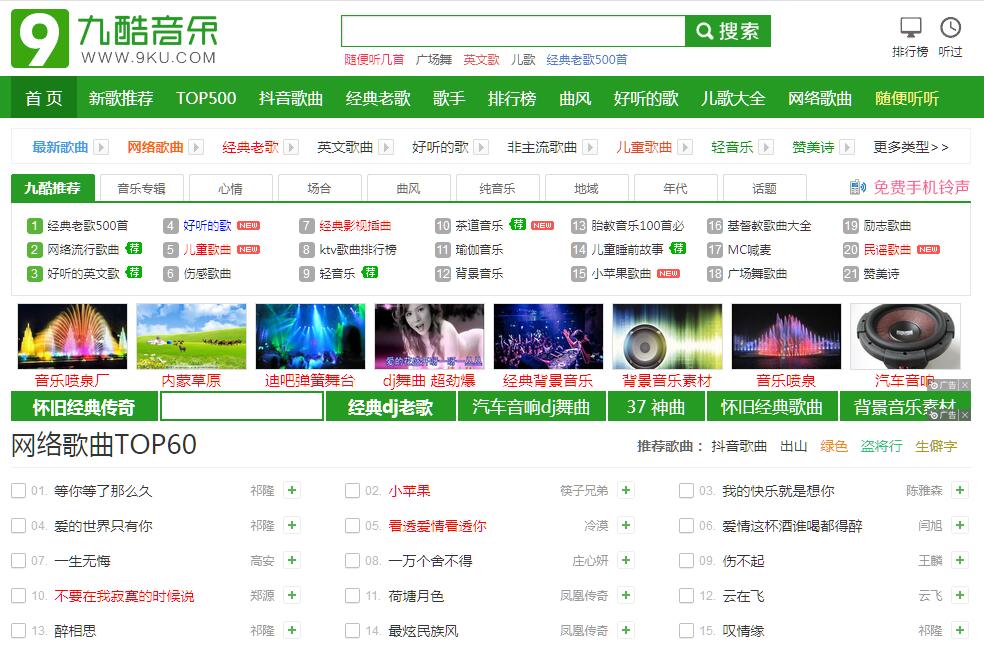Viewport: 984px width, 647px height.
Task: Open the 排行榜 monitor icon
Action: (910, 28)
